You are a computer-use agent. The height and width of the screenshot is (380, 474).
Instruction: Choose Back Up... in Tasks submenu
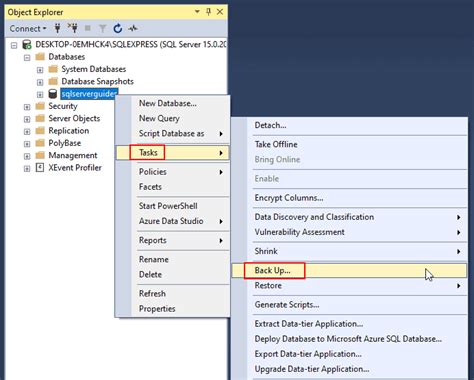click(349, 270)
